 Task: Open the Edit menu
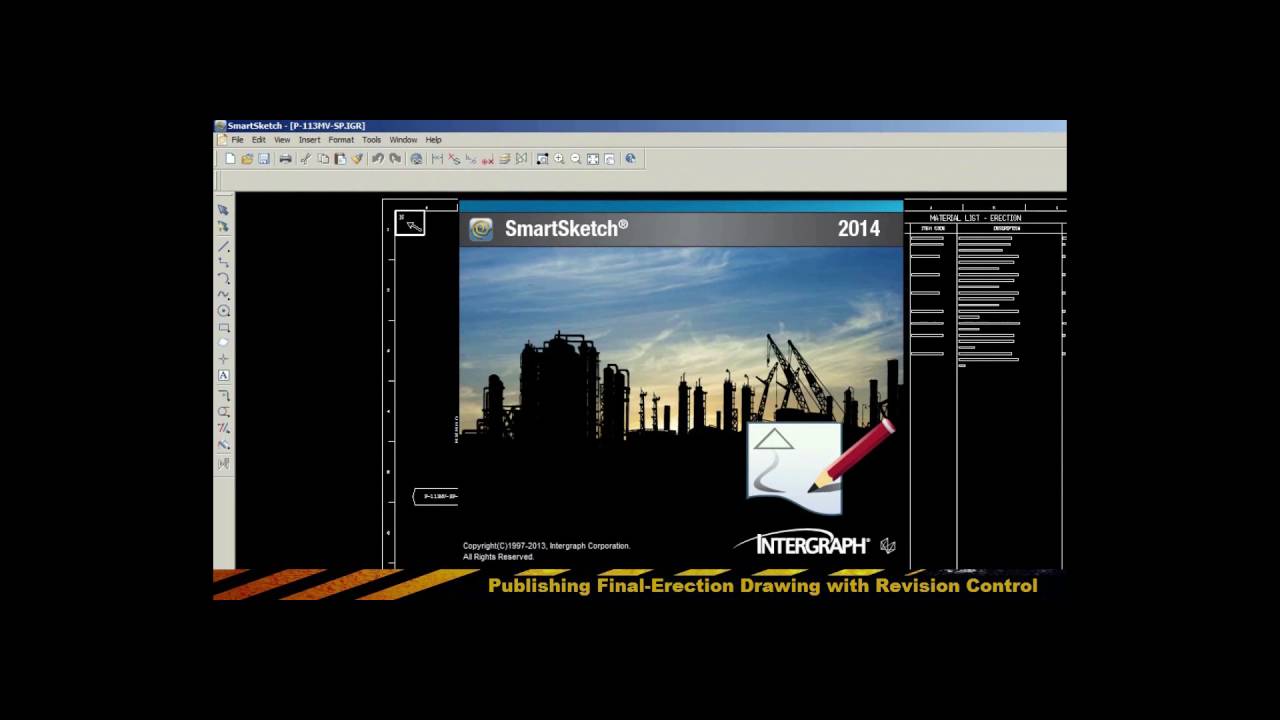pyautogui.click(x=259, y=140)
